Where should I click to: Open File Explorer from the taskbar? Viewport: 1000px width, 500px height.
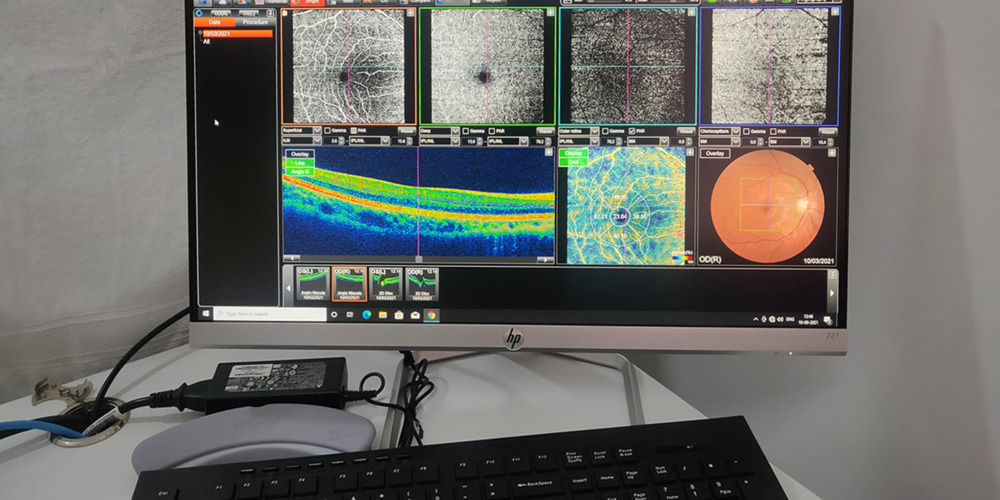tap(382, 315)
